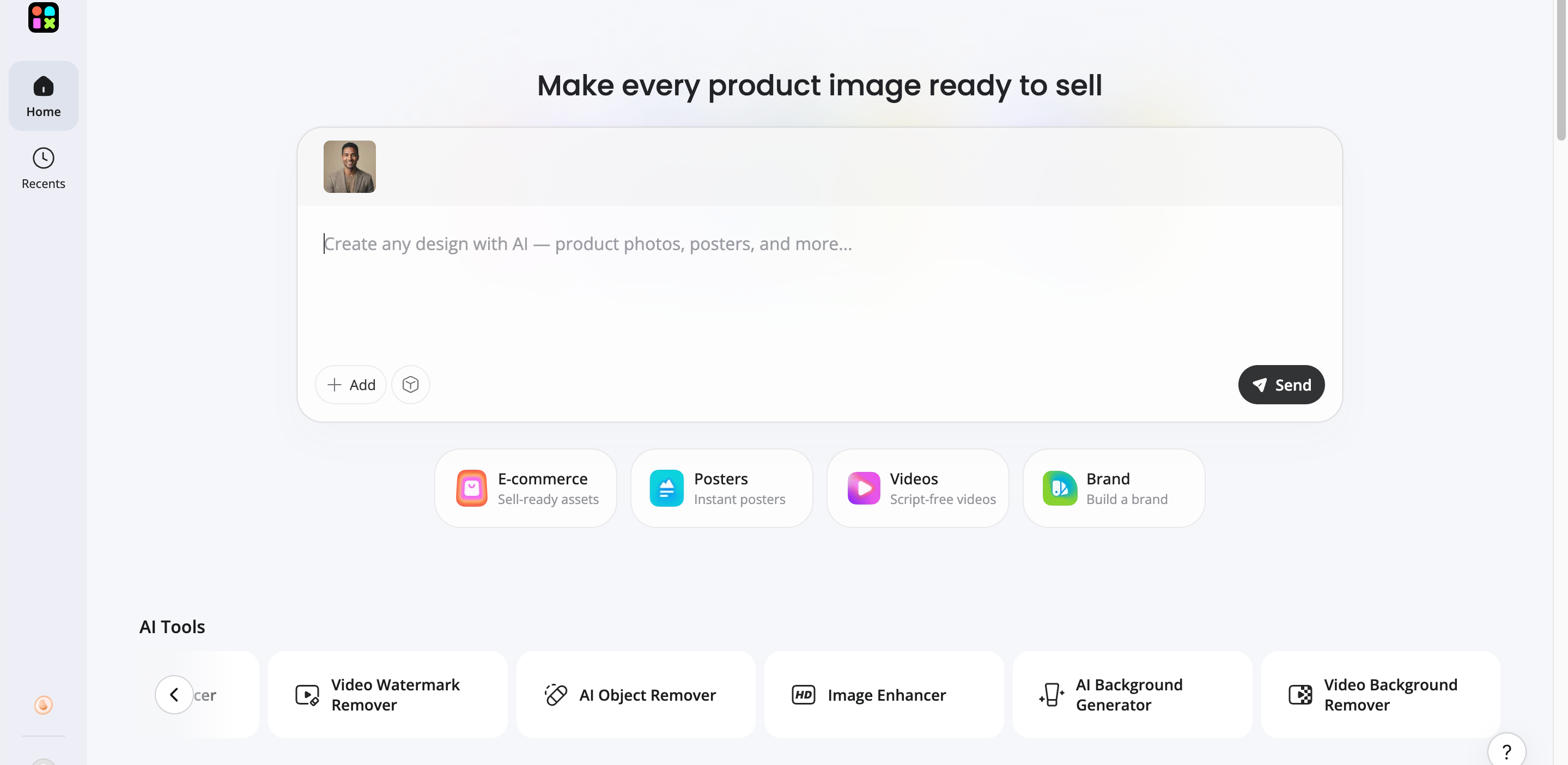The image size is (1568, 765).
Task: Open Video Watermark Remover tool
Action: tap(388, 695)
